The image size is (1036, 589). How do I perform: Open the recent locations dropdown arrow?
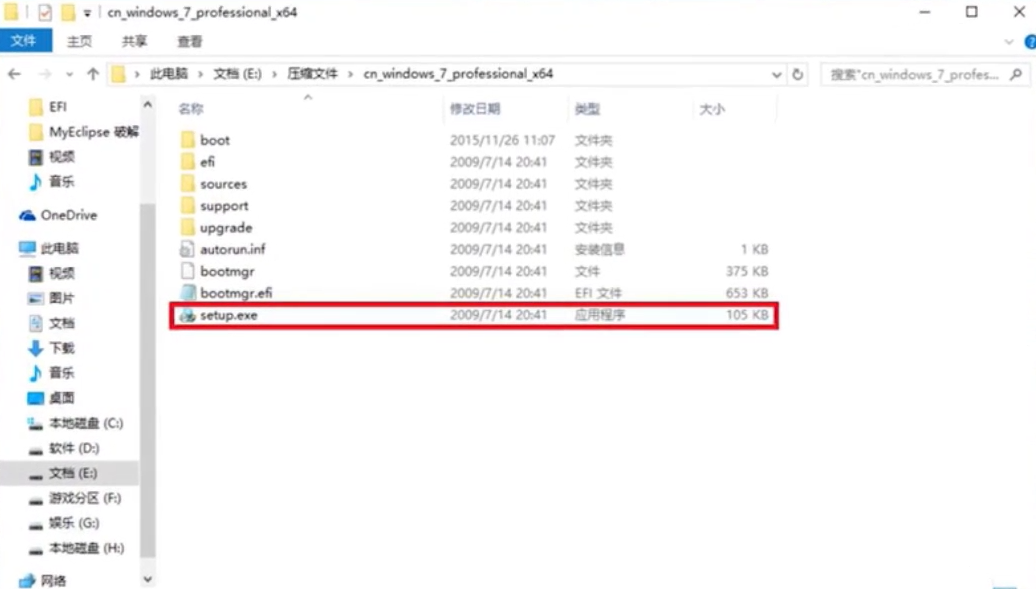click(x=69, y=74)
